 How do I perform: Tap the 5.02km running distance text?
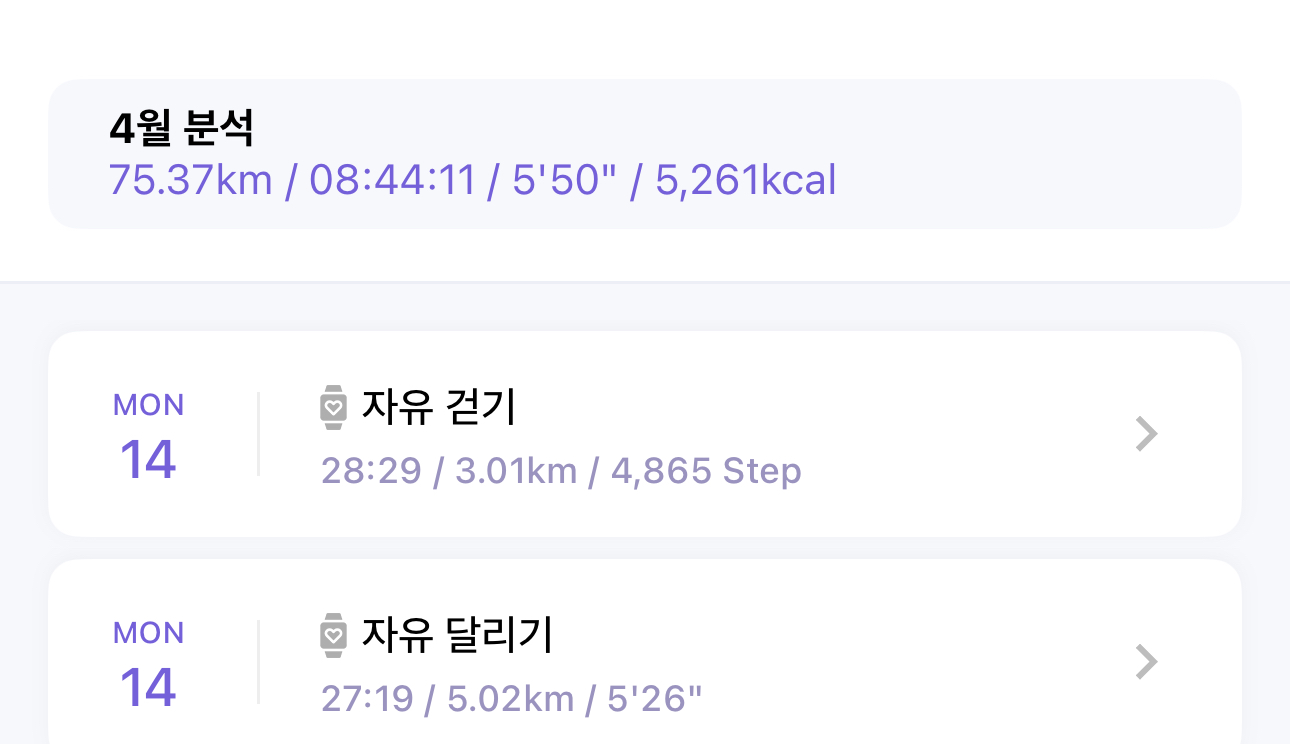click(x=510, y=699)
